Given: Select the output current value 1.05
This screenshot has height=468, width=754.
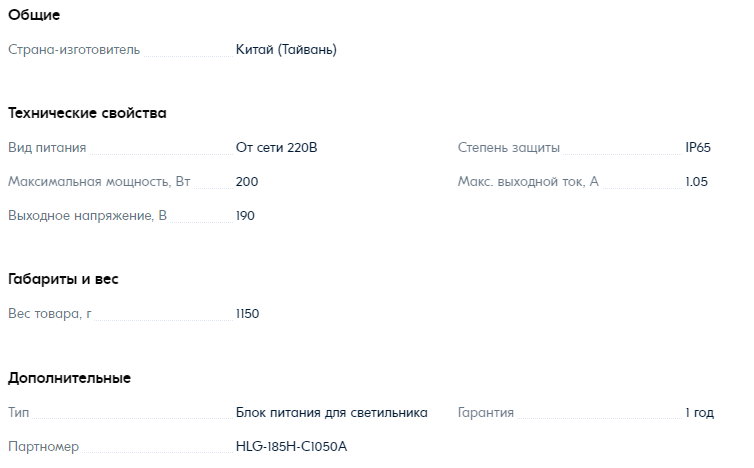Looking at the screenshot, I should click(697, 182).
